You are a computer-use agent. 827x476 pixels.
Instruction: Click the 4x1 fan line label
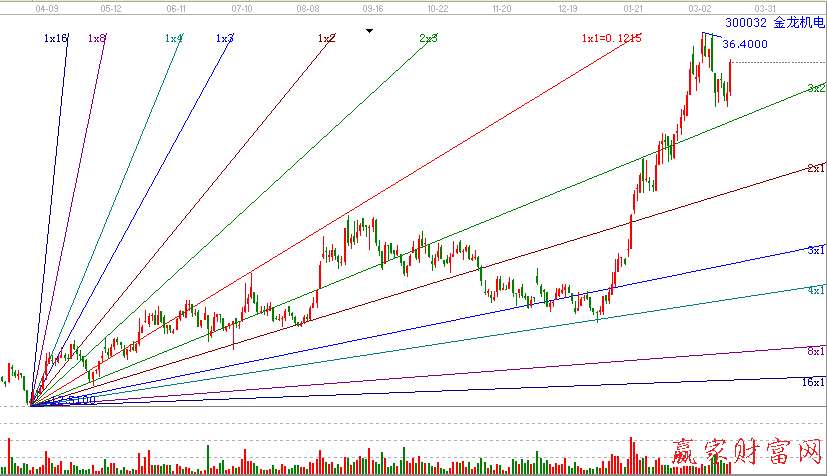point(816,290)
